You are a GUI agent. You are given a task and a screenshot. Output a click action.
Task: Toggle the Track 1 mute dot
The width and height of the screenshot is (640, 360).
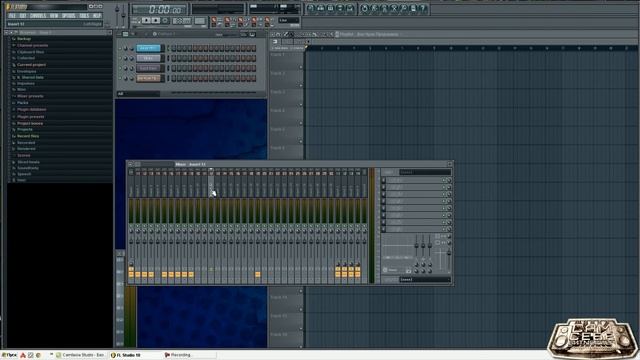301,67
